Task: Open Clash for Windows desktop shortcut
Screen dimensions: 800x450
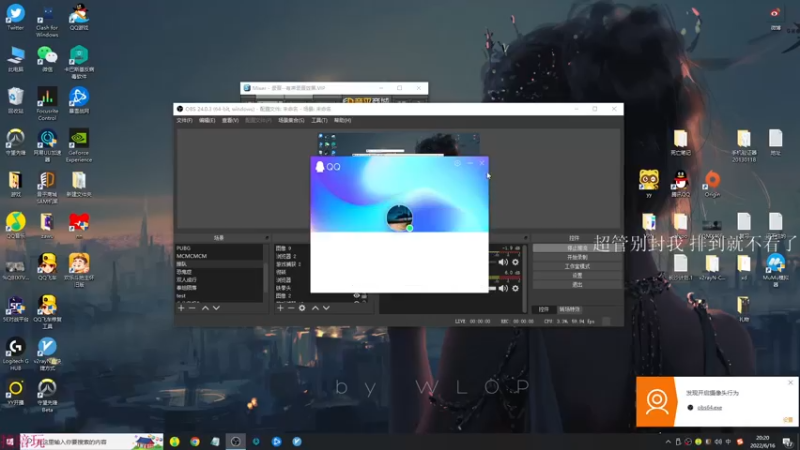Action: [47, 20]
